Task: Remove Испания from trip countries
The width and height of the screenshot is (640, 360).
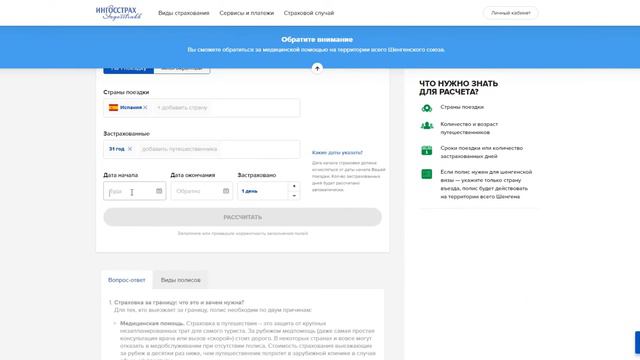Action: point(145,107)
